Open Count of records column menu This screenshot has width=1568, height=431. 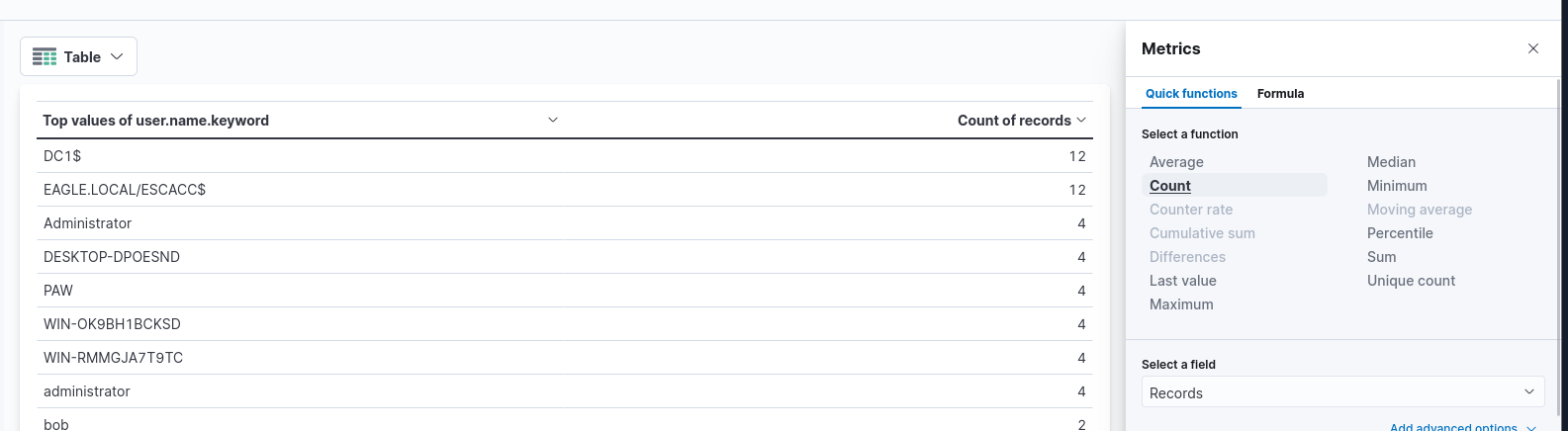[1081, 121]
